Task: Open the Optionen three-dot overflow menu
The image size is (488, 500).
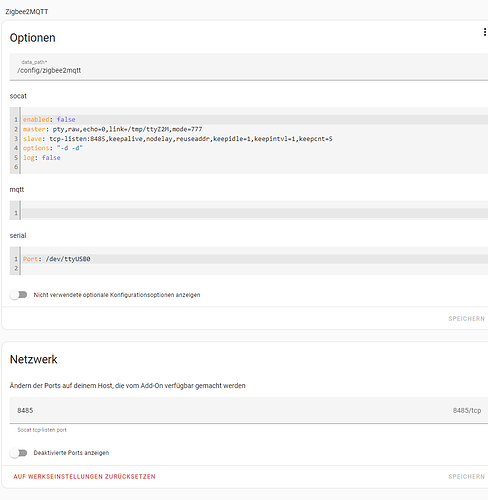Action: tap(484, 32)
